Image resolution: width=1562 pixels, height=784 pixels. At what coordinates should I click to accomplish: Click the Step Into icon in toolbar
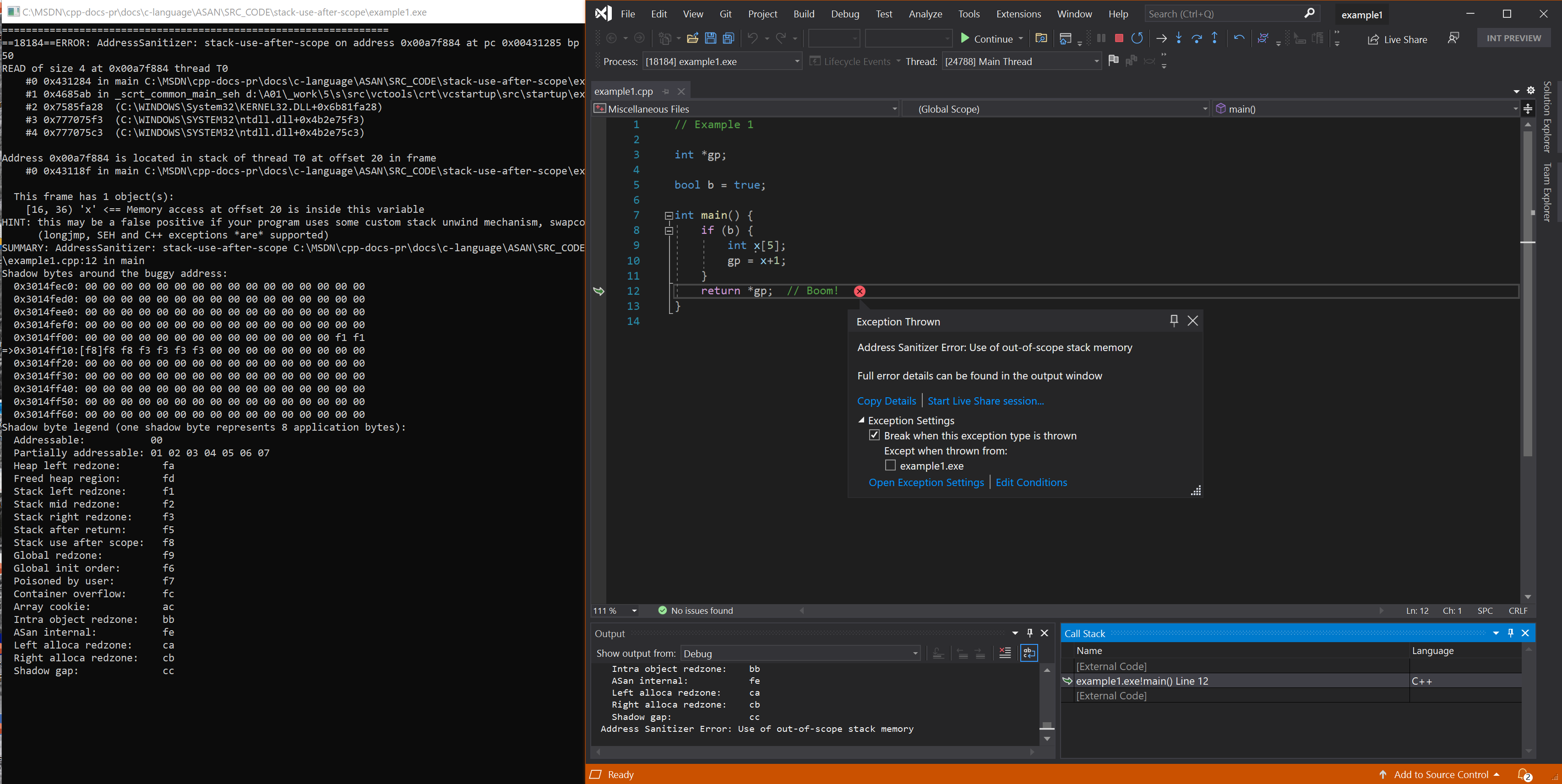pyautogui.click(x=1177, y=39)
